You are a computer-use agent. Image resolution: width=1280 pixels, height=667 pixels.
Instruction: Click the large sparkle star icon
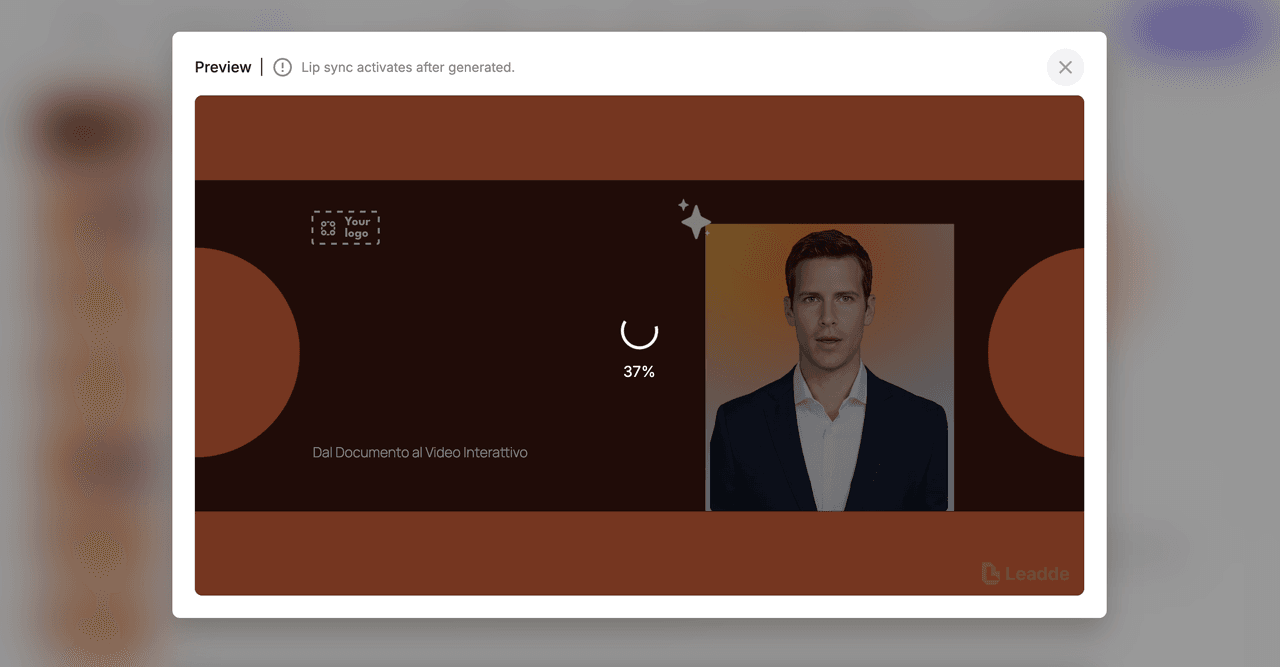pos(696,222)
